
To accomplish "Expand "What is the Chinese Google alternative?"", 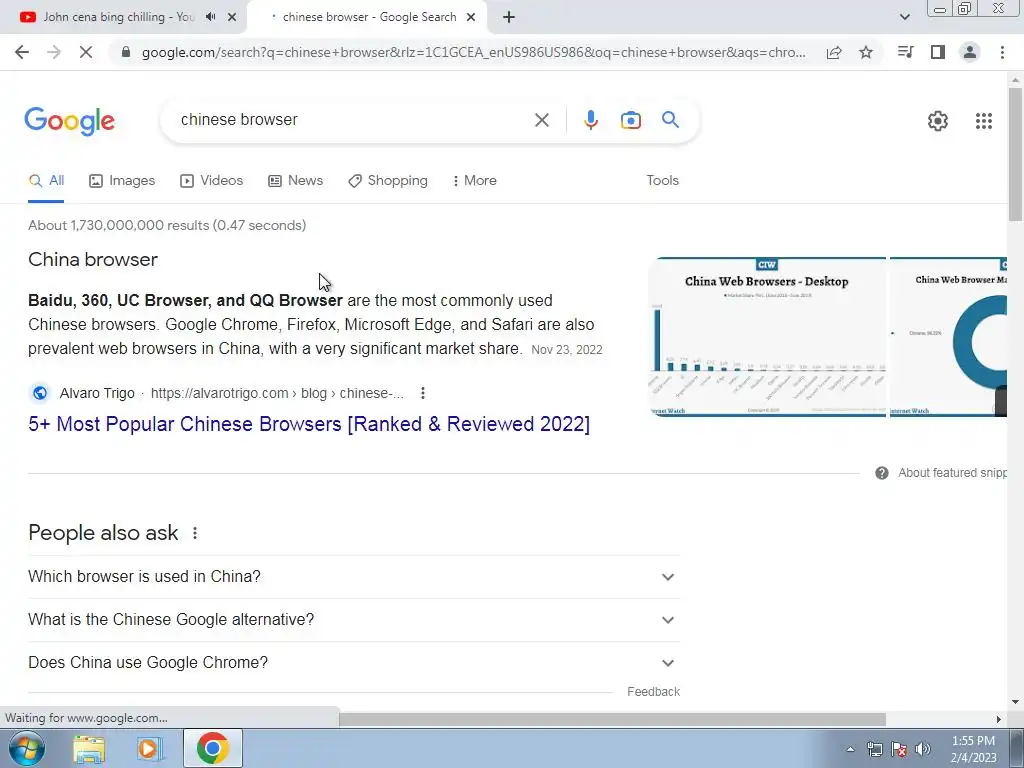I will pos(354,620).
